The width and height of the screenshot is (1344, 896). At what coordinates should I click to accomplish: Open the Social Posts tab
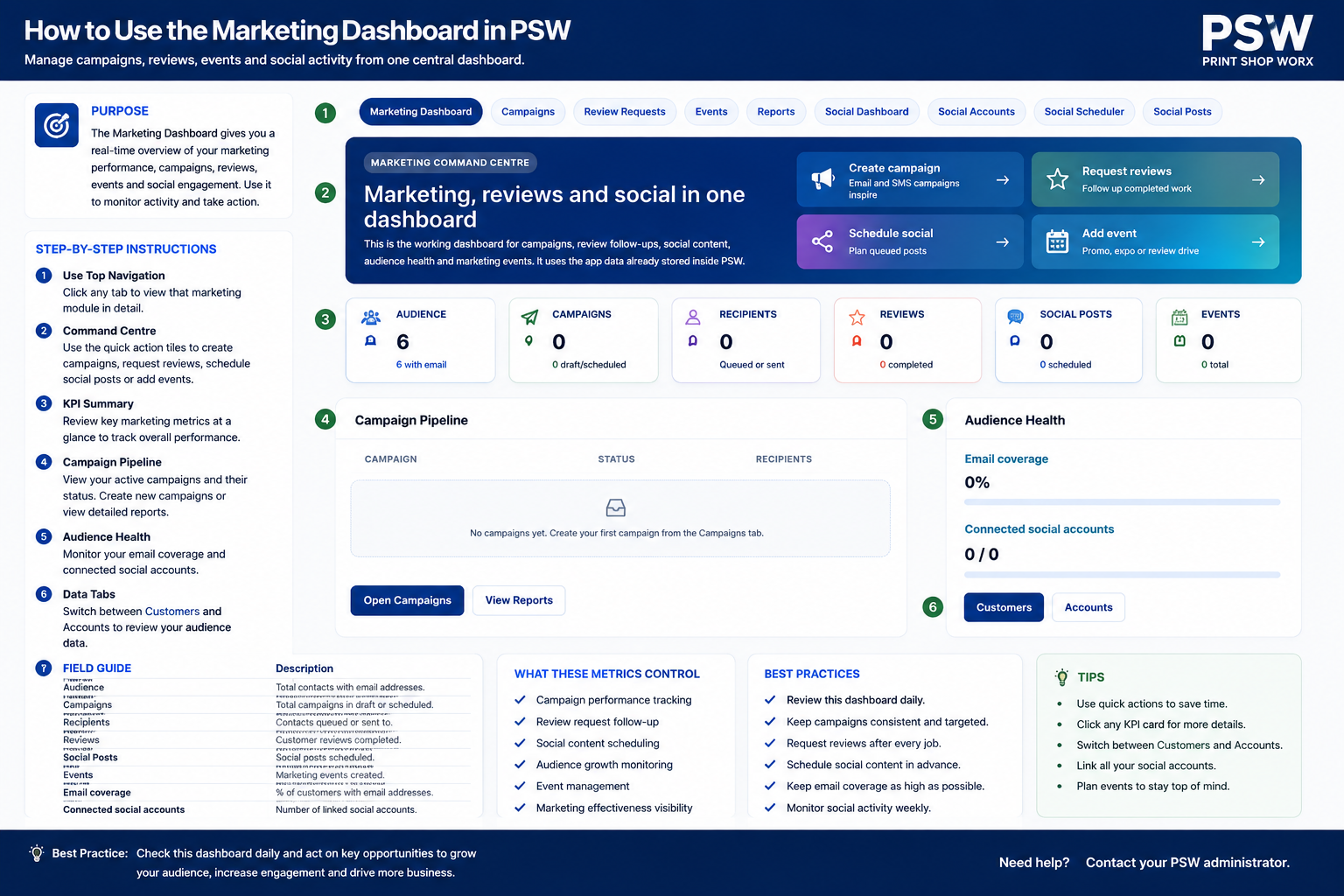click(1182, 112)
